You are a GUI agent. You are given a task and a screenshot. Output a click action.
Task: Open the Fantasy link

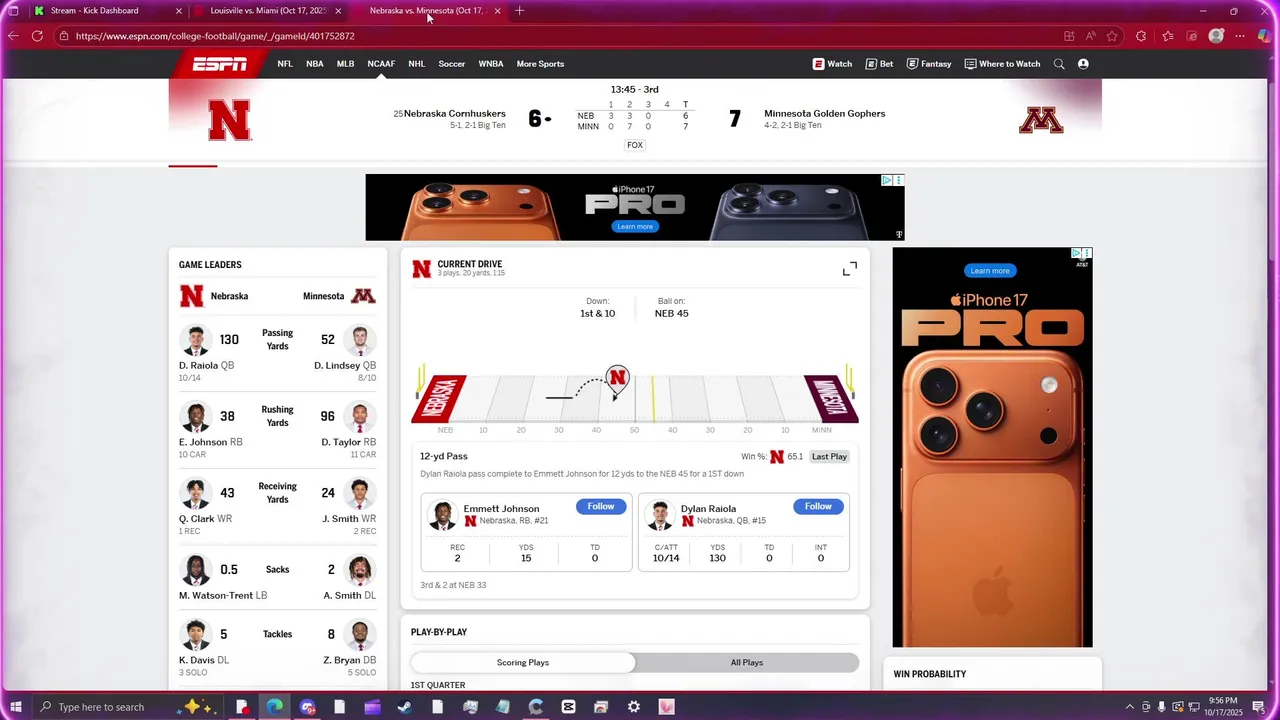pyautogui.click(x=929, y=64)
